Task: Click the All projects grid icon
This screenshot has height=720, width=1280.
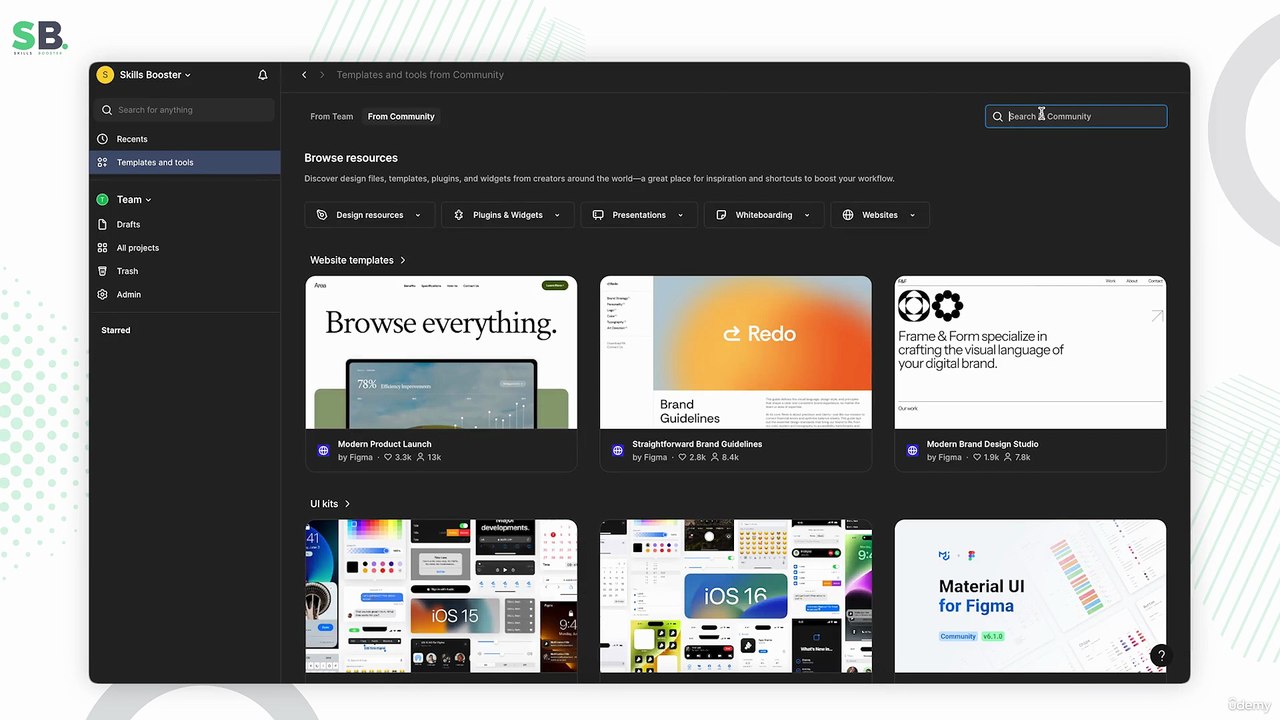Action: pos(102,248)
